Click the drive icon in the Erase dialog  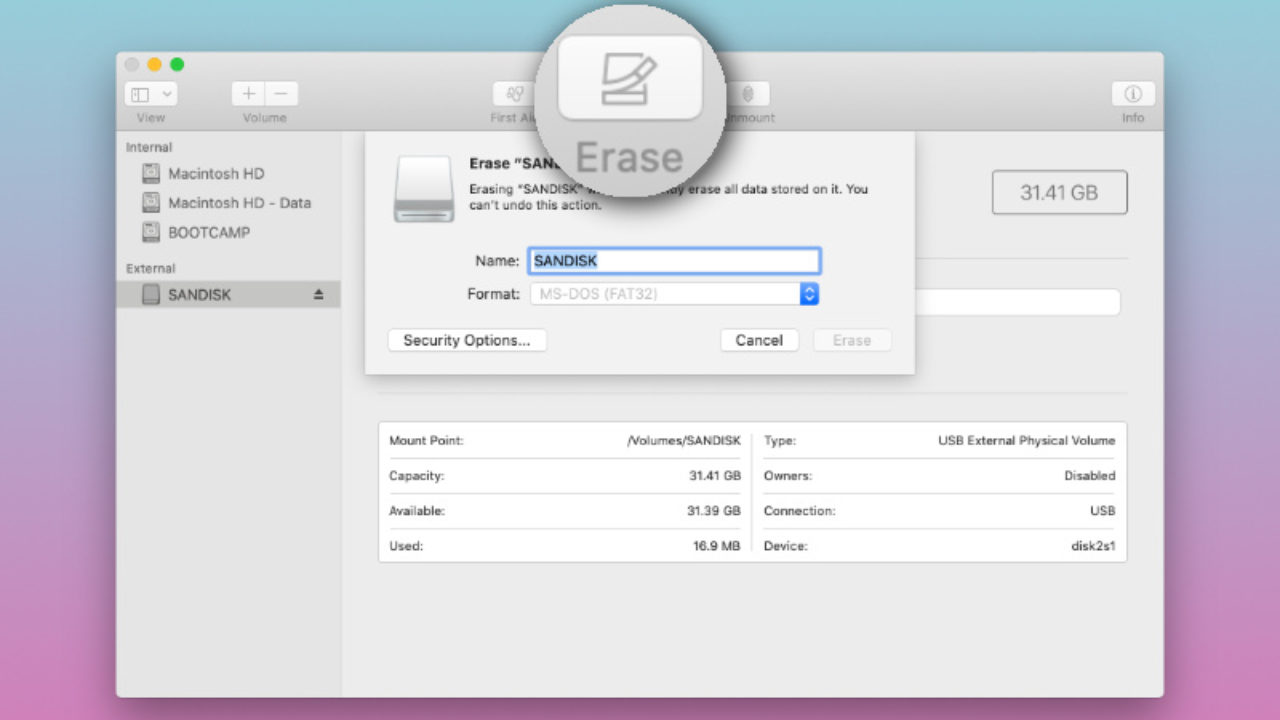(x=424, y=189)
